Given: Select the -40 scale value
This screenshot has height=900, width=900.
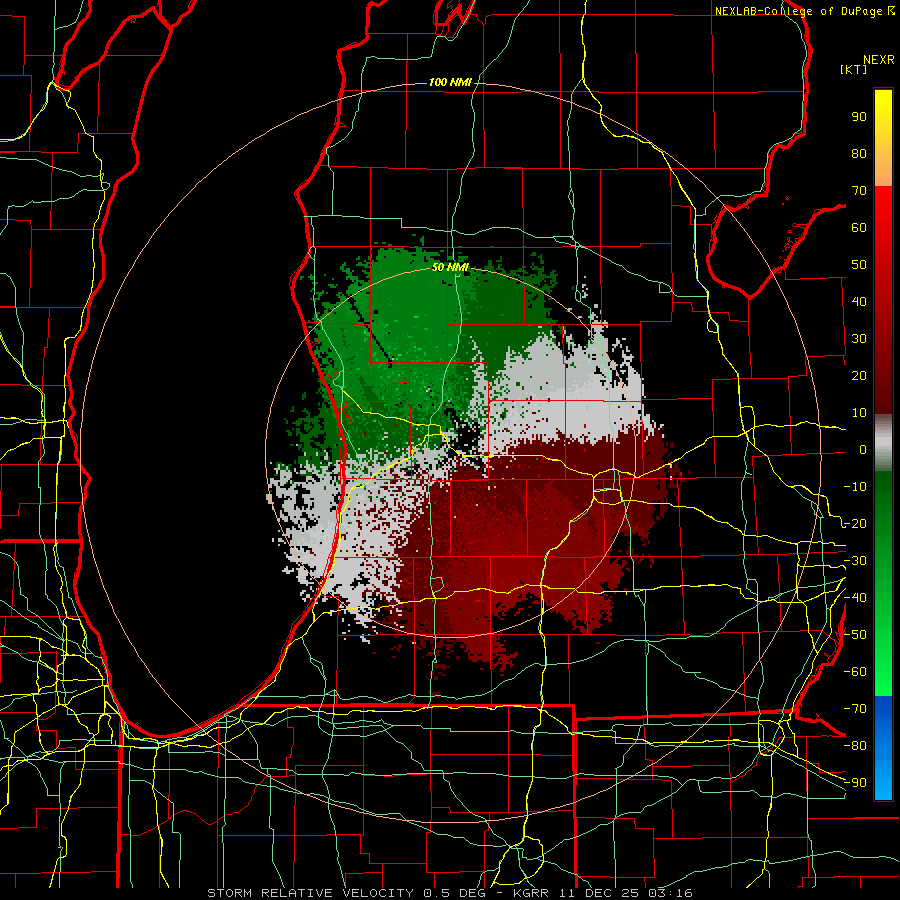Looking at the screenshot, I should click(x=855, y=598).
